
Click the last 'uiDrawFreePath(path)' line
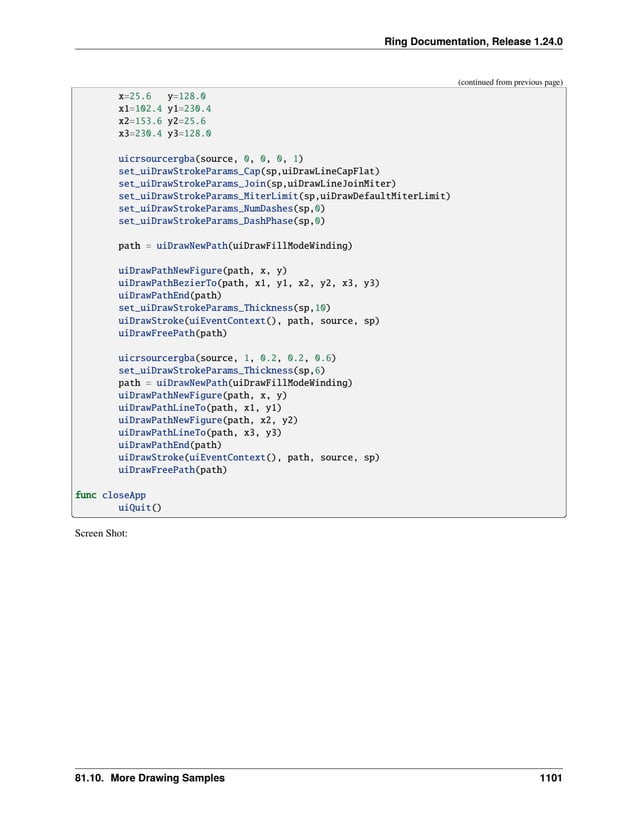tap(173, 470)
